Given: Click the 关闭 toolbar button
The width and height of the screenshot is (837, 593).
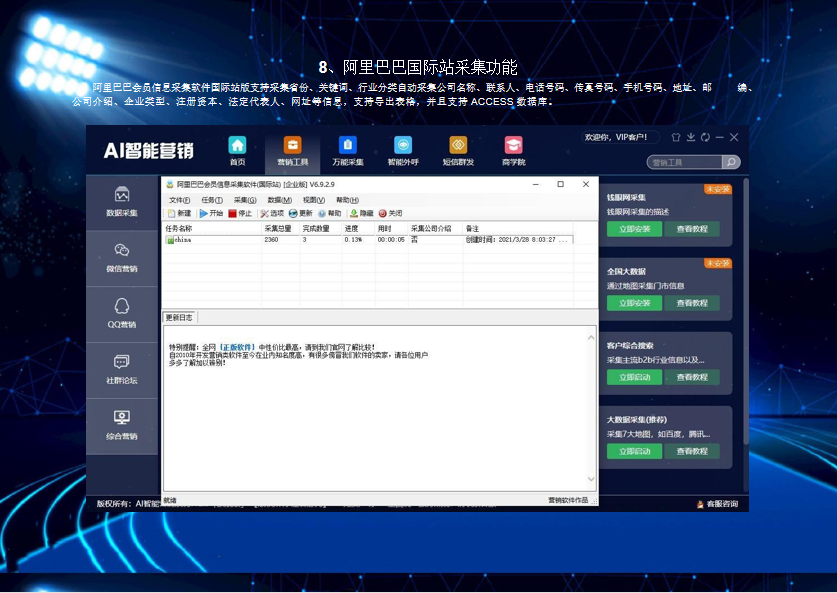Looking at the screenshot, I should click(390, 214).
